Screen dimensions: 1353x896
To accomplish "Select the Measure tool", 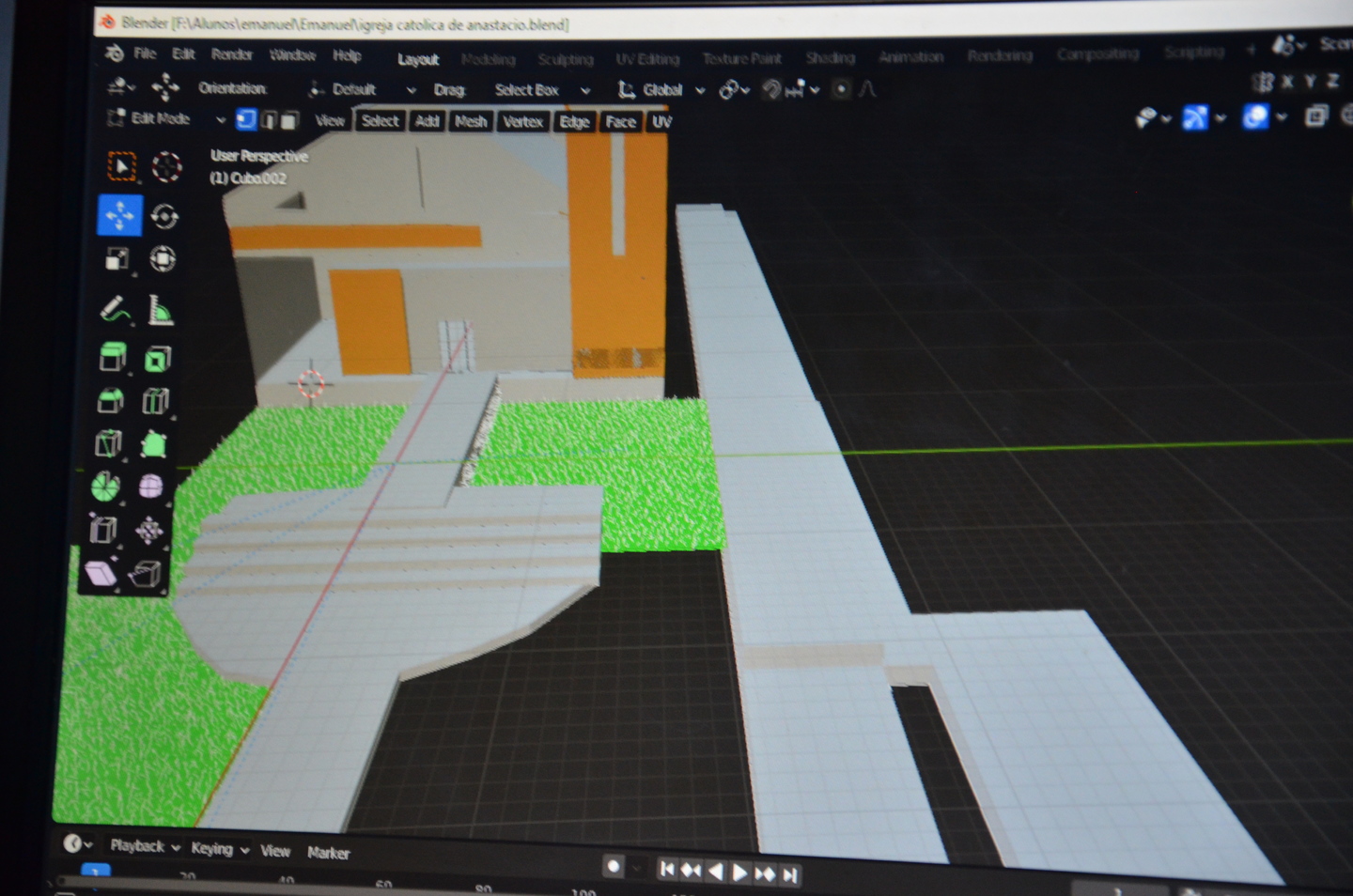I will (x=161, y=310).
